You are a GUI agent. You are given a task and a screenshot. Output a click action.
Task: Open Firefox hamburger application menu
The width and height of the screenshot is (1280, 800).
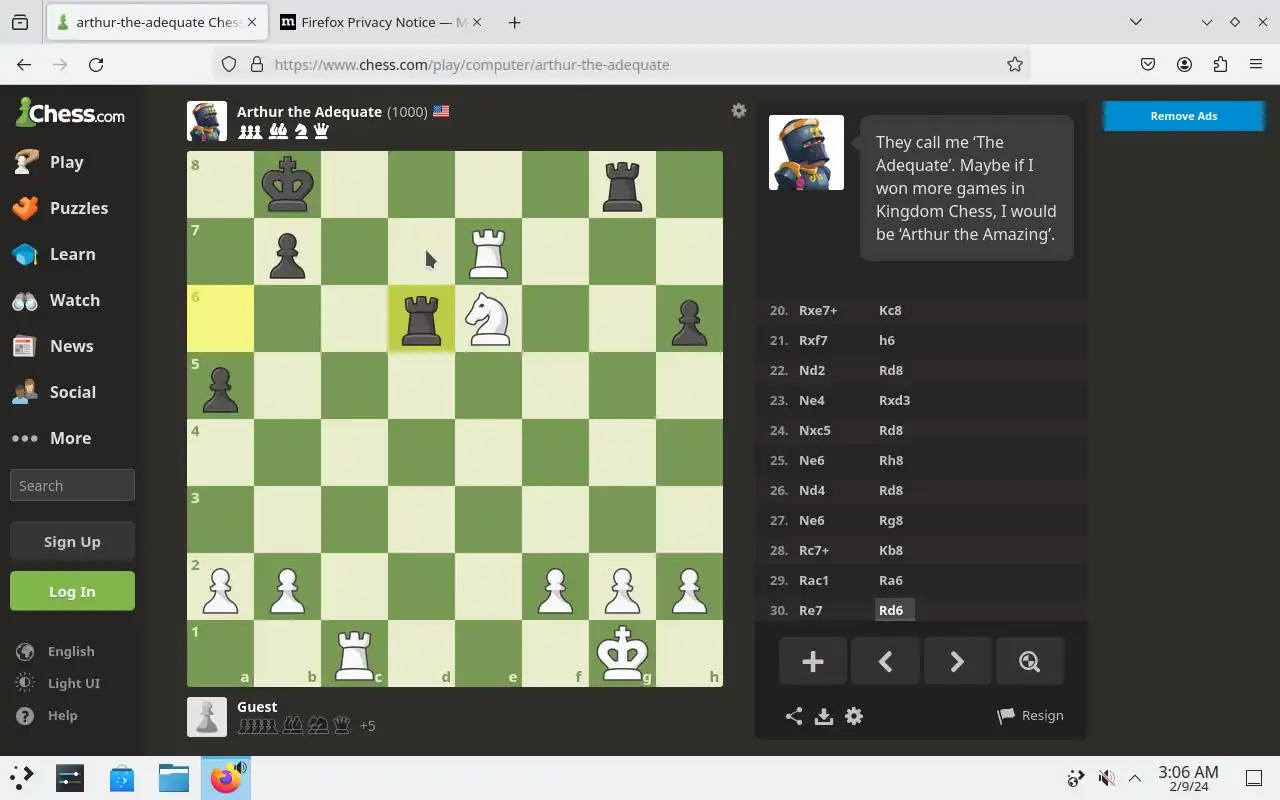(x=1256, y=64)
